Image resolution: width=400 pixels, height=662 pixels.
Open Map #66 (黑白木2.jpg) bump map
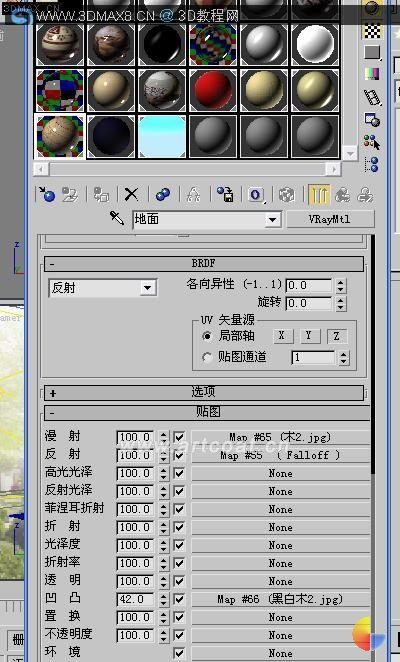click(x=280, y=599)
